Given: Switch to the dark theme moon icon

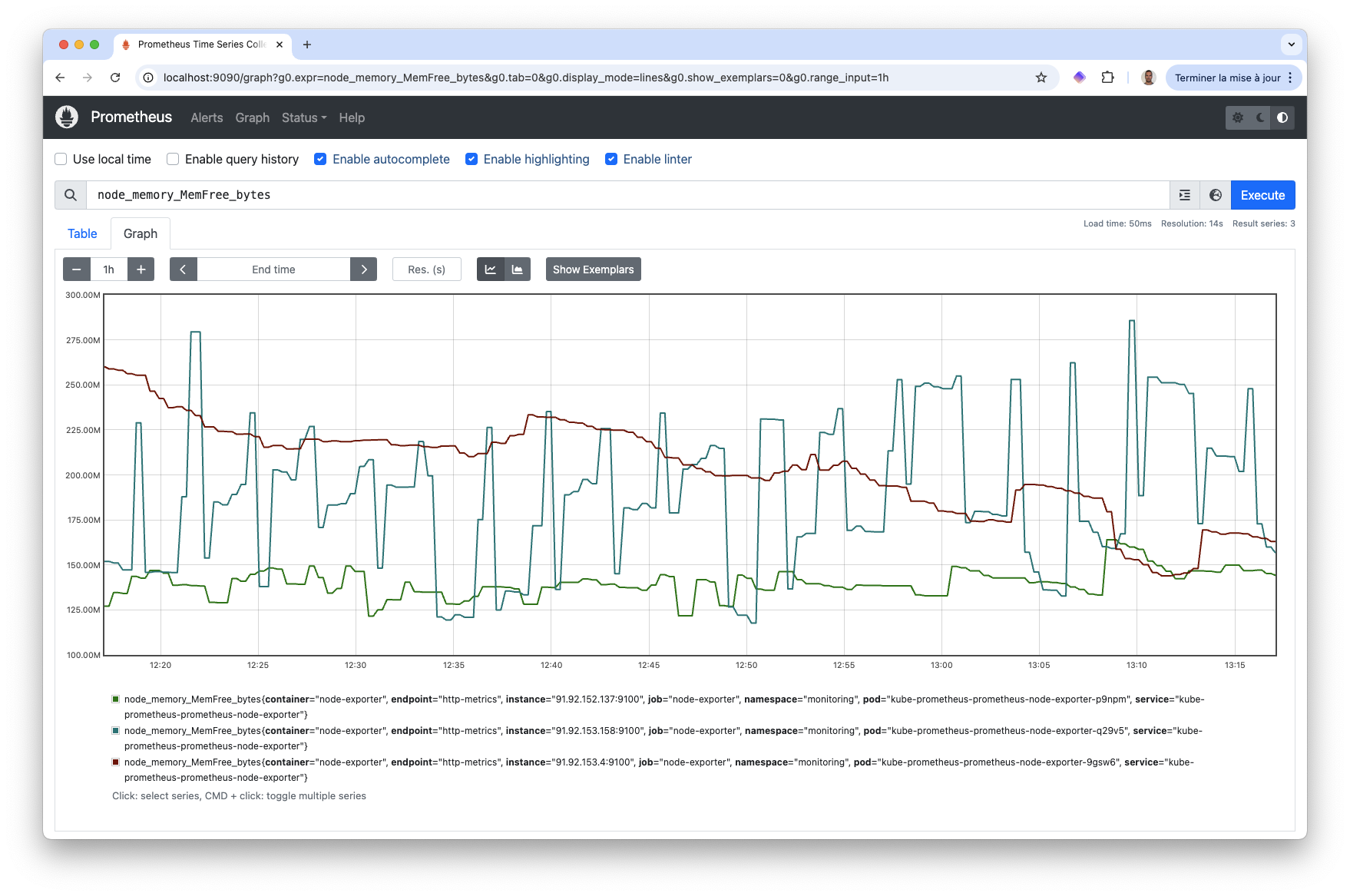Looking at the screenshot, I should tap(1260, 117).
